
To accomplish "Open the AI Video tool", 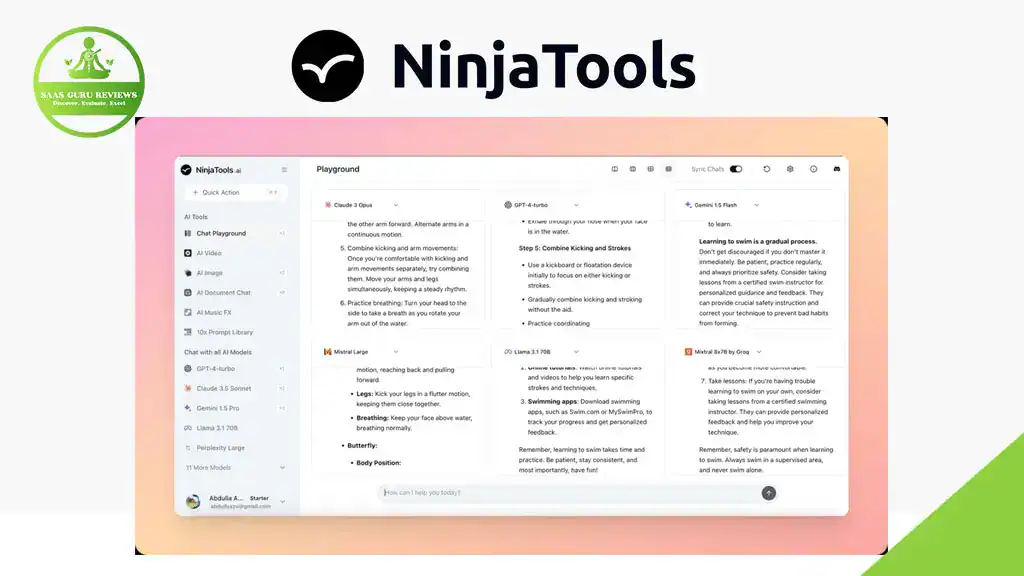I will 208,253.
